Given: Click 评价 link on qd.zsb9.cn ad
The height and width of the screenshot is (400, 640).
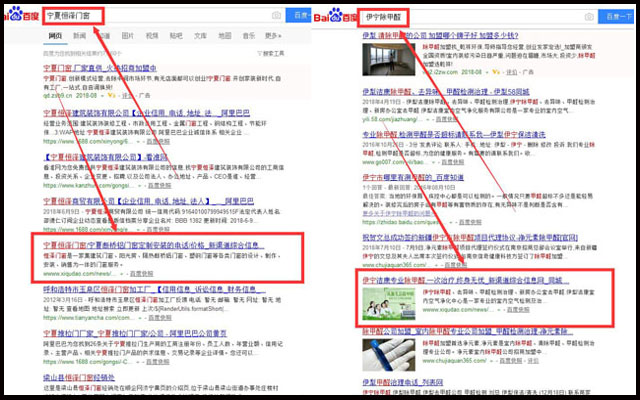Looking at the screenshot, I should coord(127,96).
